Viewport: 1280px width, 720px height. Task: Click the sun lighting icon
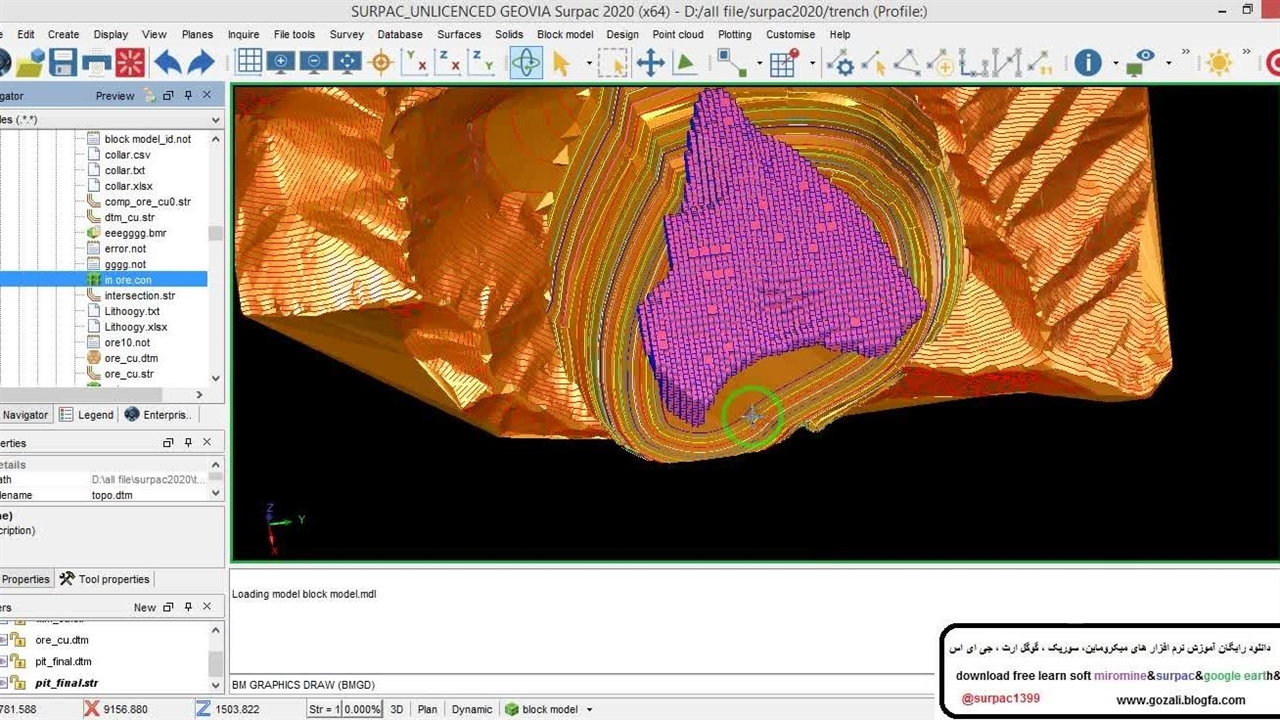[1219, 63]
